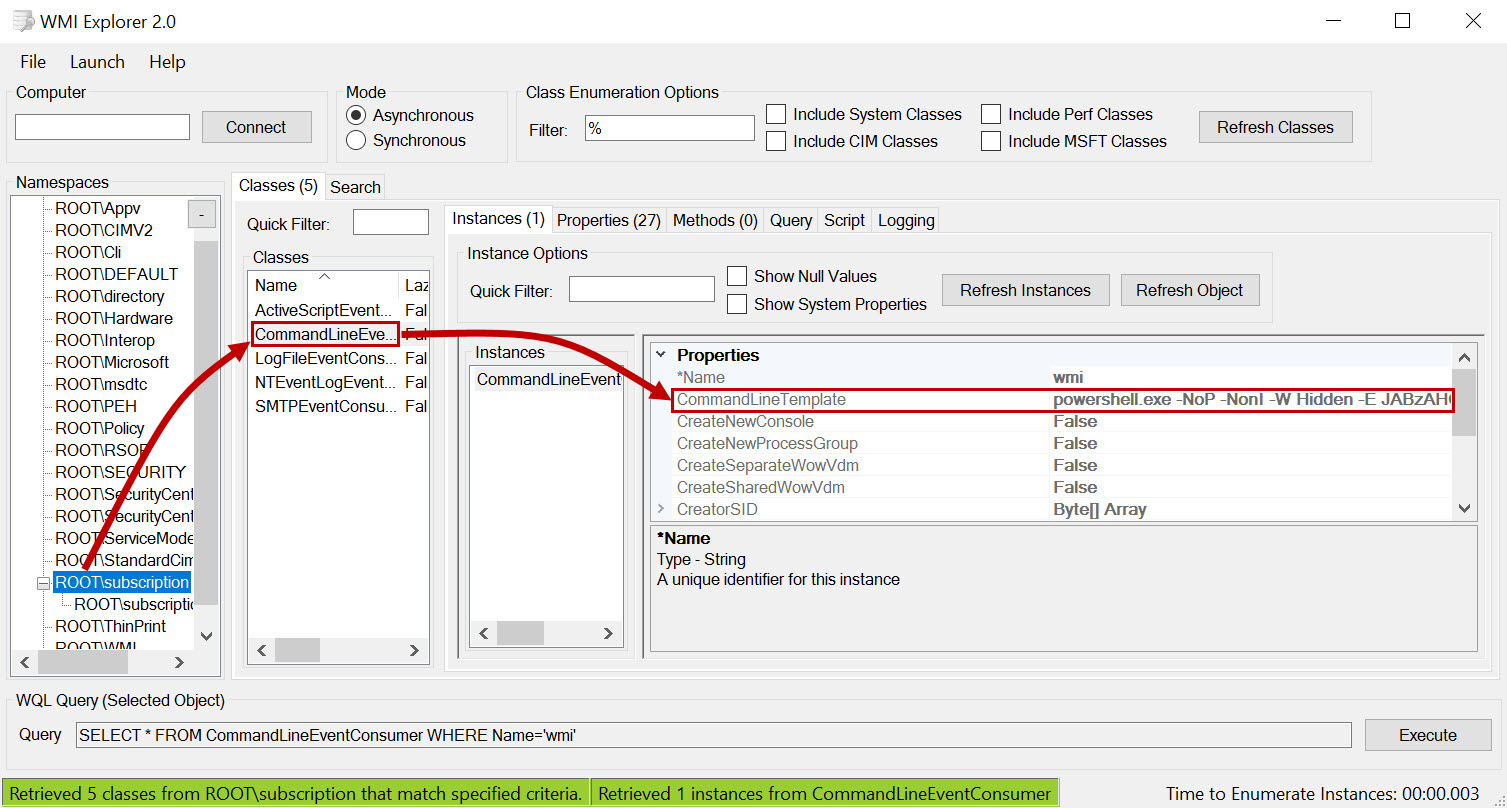This screenshot has width=1507, height=808.
Task: Click Execute to run the WQL query
Action: (x=1427, y=735)
